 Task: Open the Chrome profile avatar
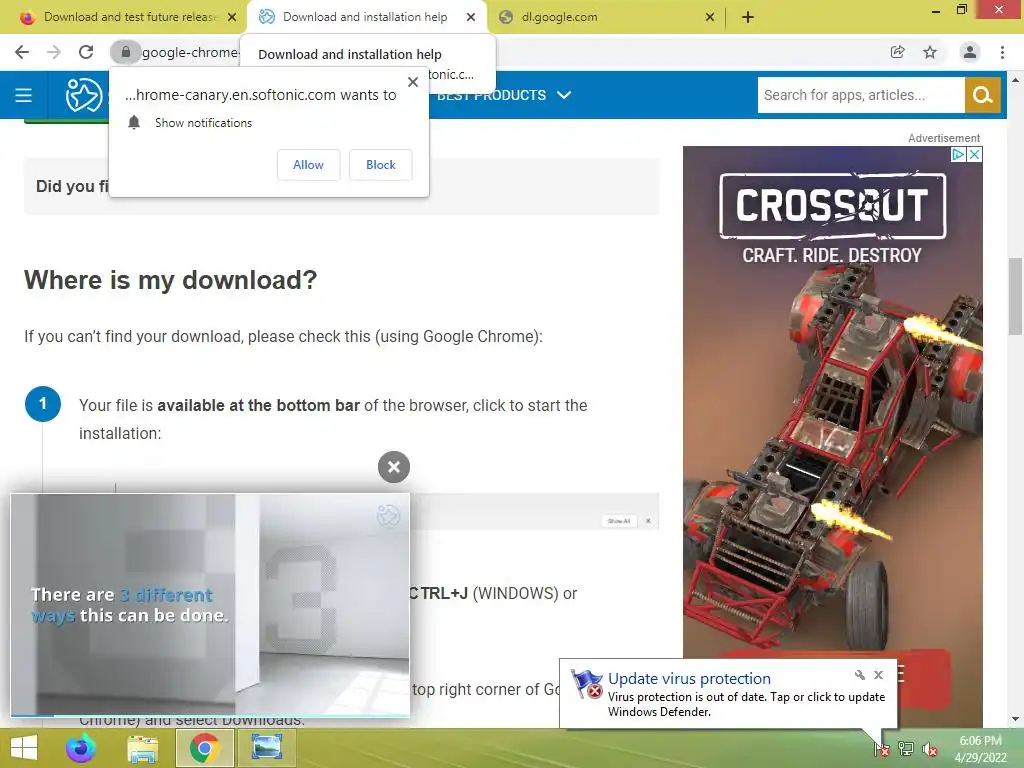(x=970, y=52)
